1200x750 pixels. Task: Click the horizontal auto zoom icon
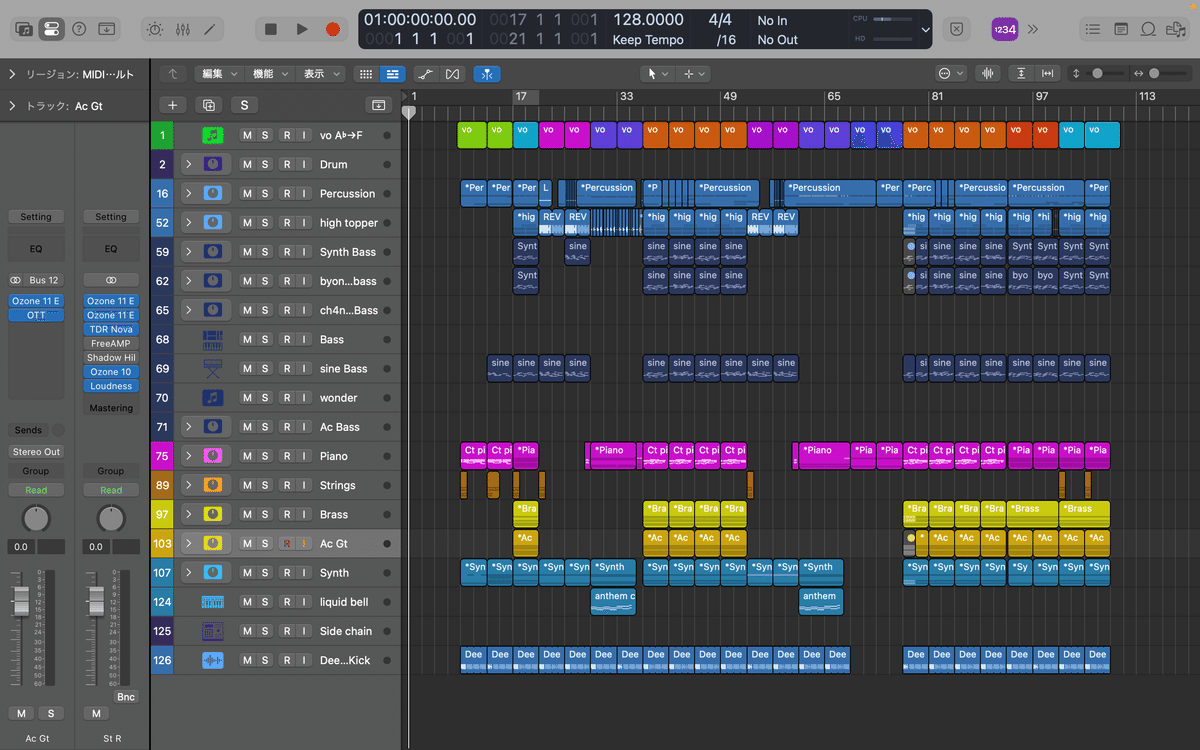tap(1048, 74)
